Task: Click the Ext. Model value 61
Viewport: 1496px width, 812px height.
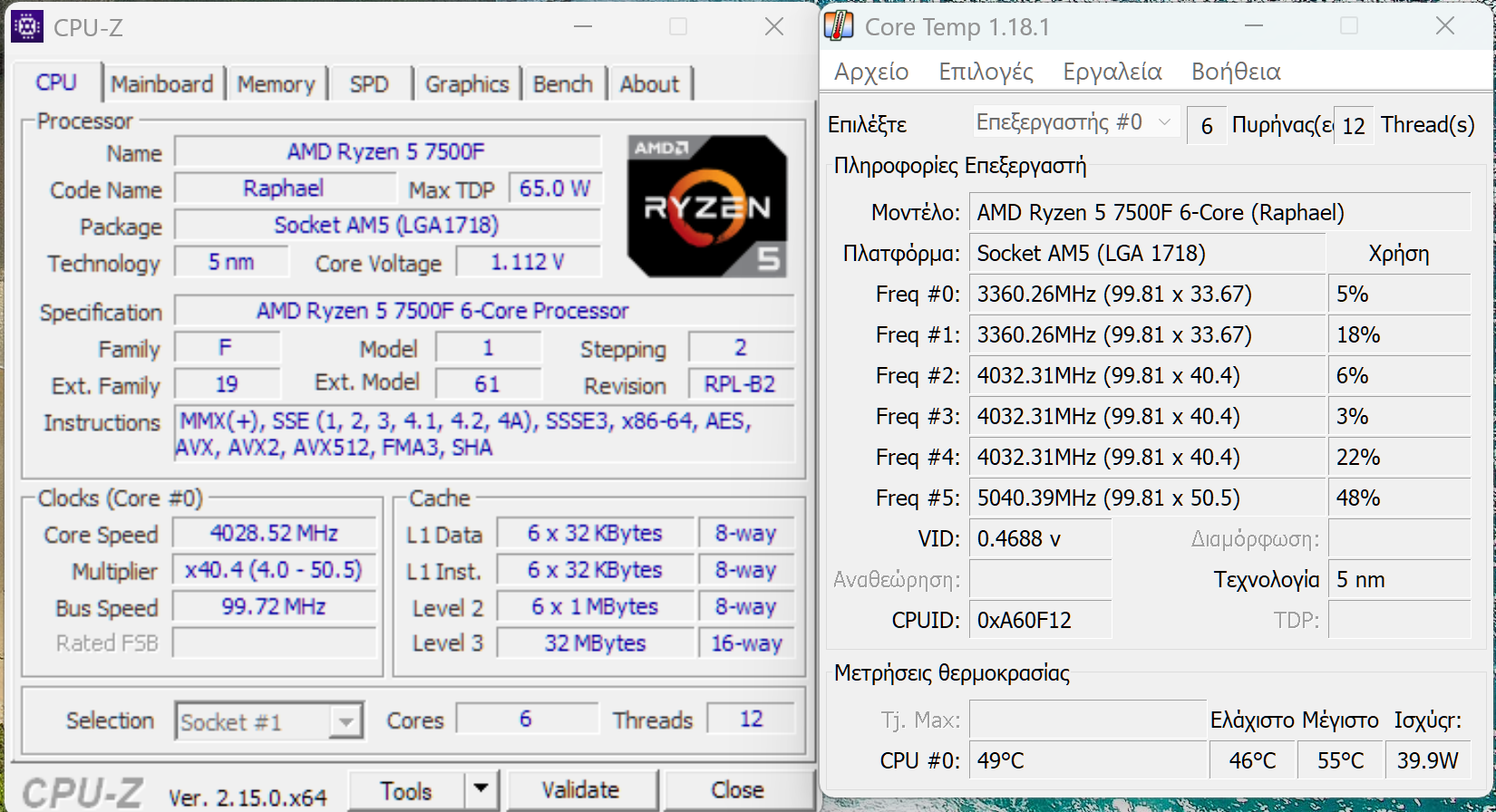Action: coord(488,384)
